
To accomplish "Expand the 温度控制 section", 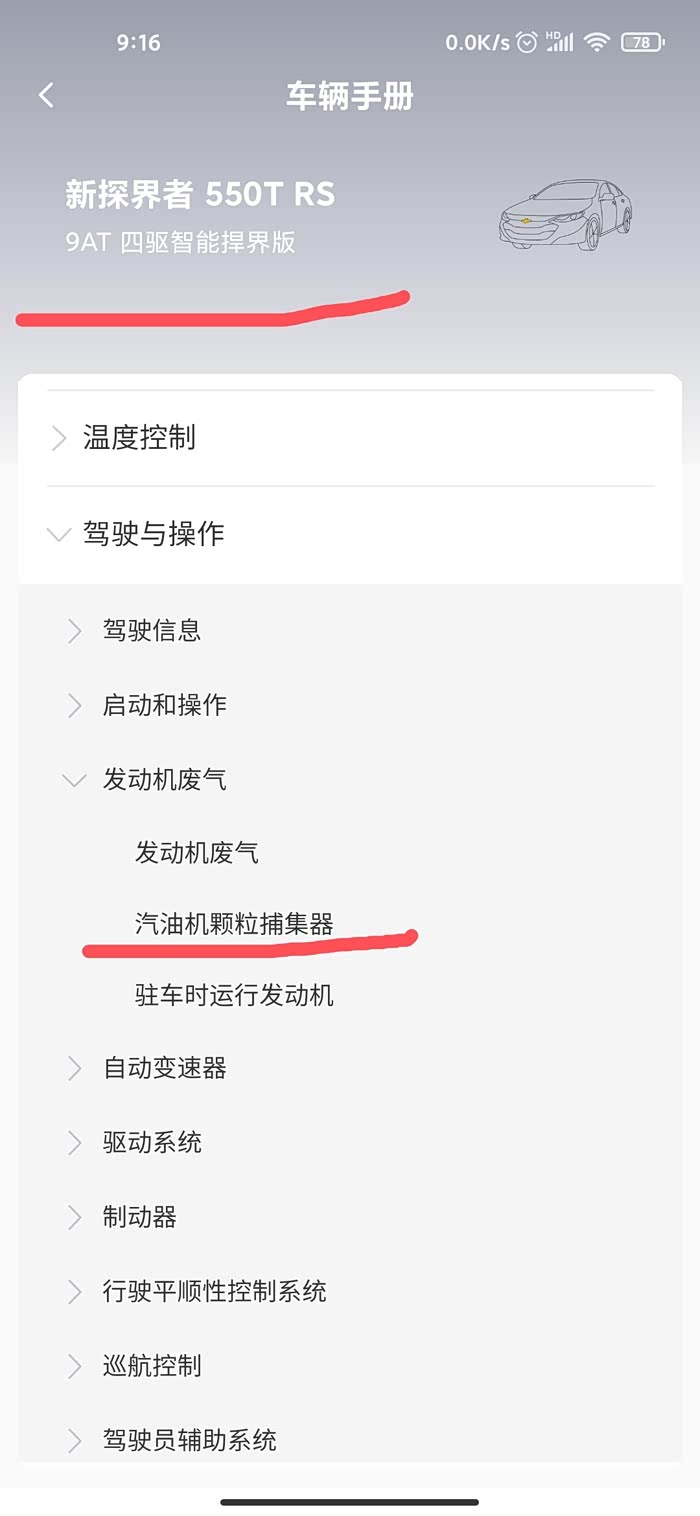I will (x=140, y=438).
